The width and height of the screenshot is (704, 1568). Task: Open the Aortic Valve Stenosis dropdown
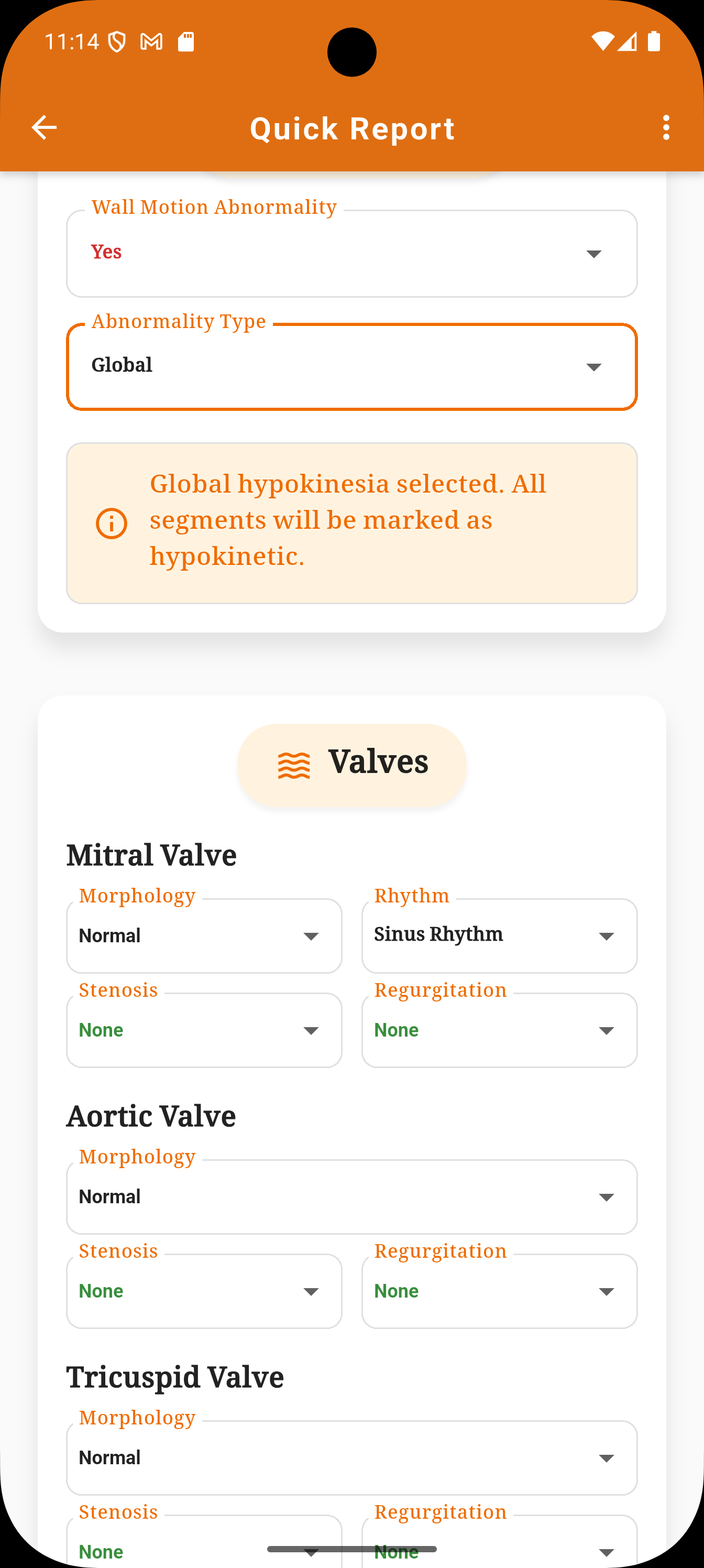[204, 1291]
